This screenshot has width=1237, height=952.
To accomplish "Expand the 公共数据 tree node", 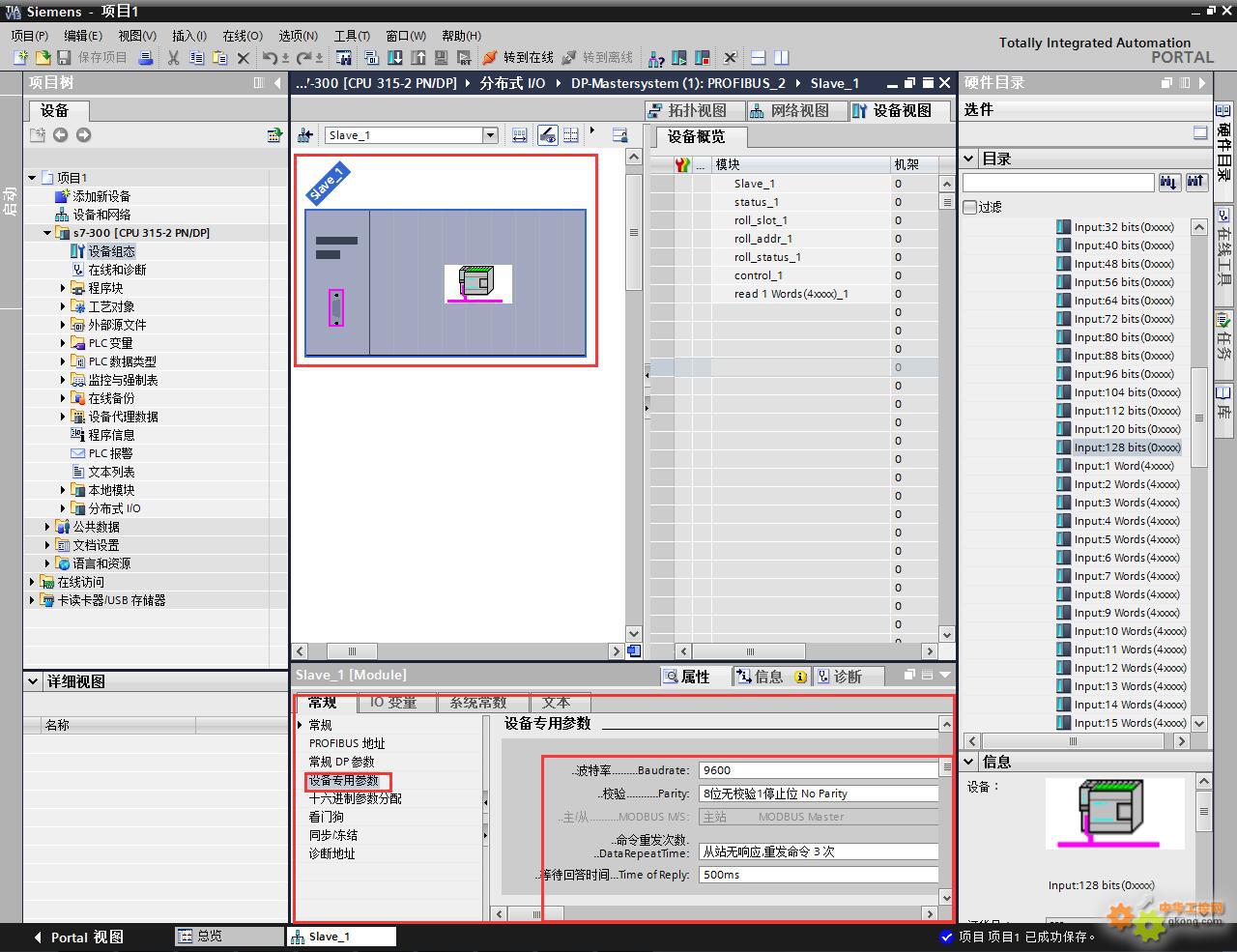I will [x=47, y=527].
